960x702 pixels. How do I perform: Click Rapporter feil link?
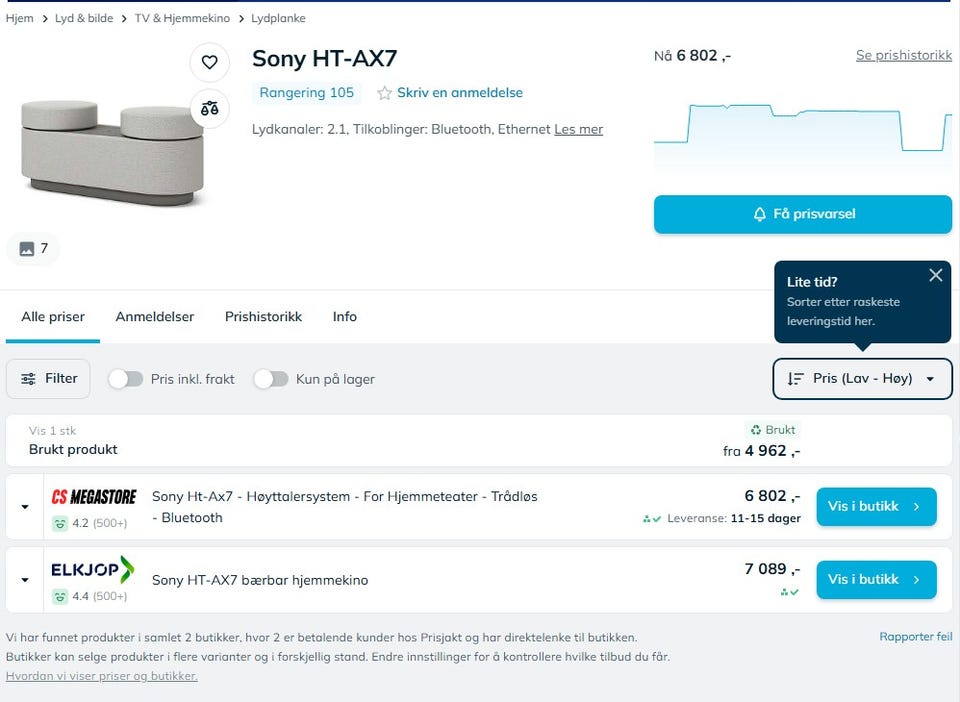tap(916, 637)
